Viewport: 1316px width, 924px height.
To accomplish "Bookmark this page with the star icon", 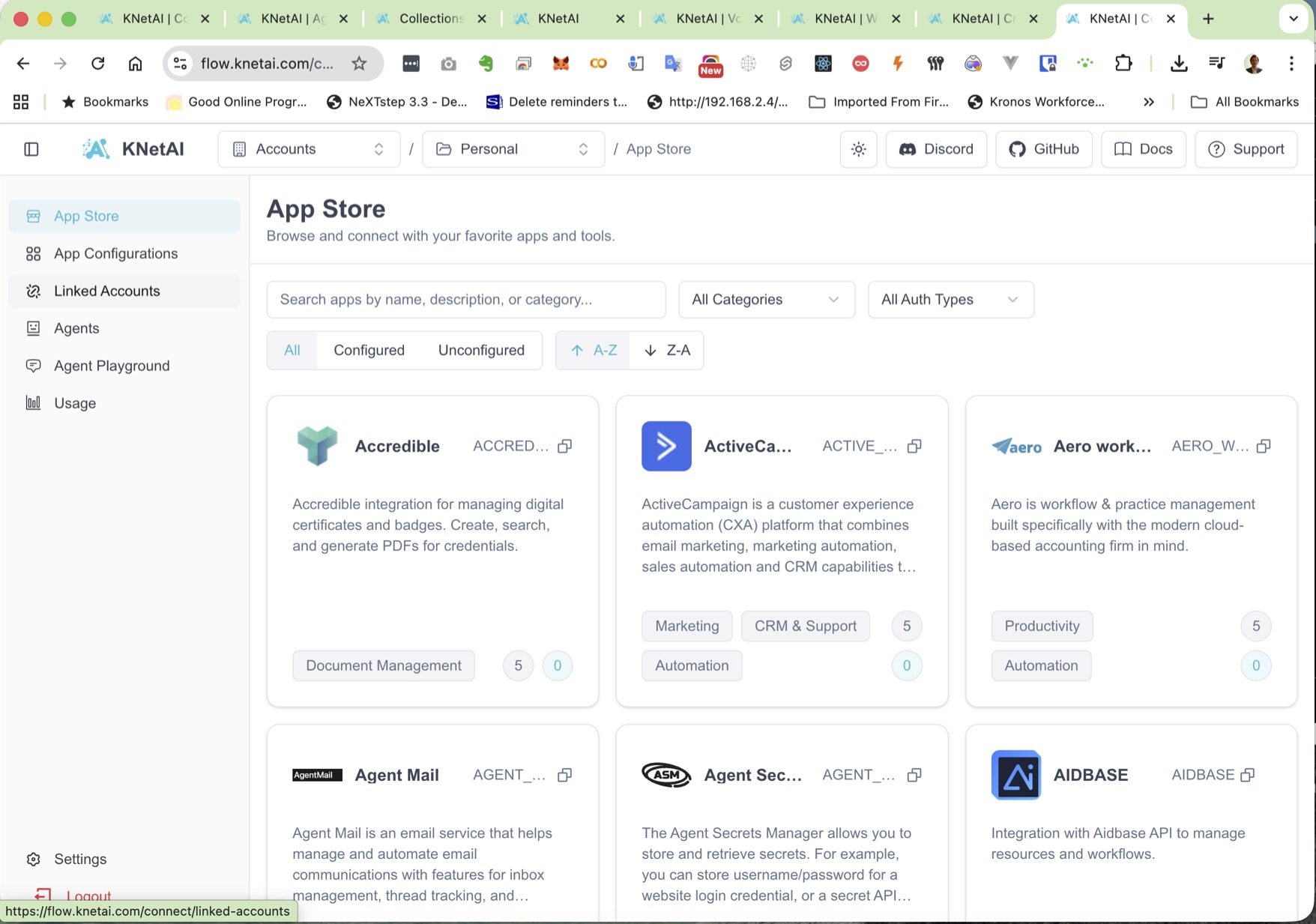I will 359,64.
